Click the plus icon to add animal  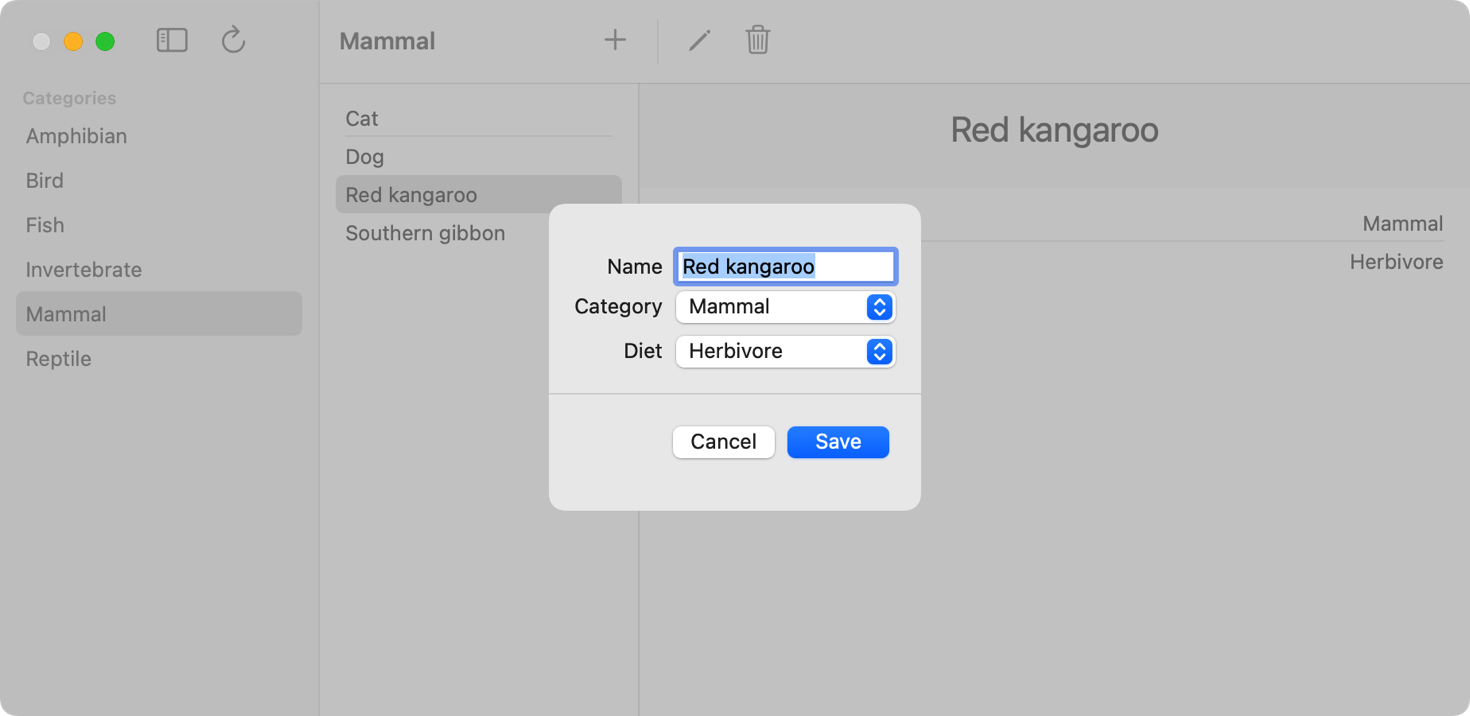[x=615, y=40]
